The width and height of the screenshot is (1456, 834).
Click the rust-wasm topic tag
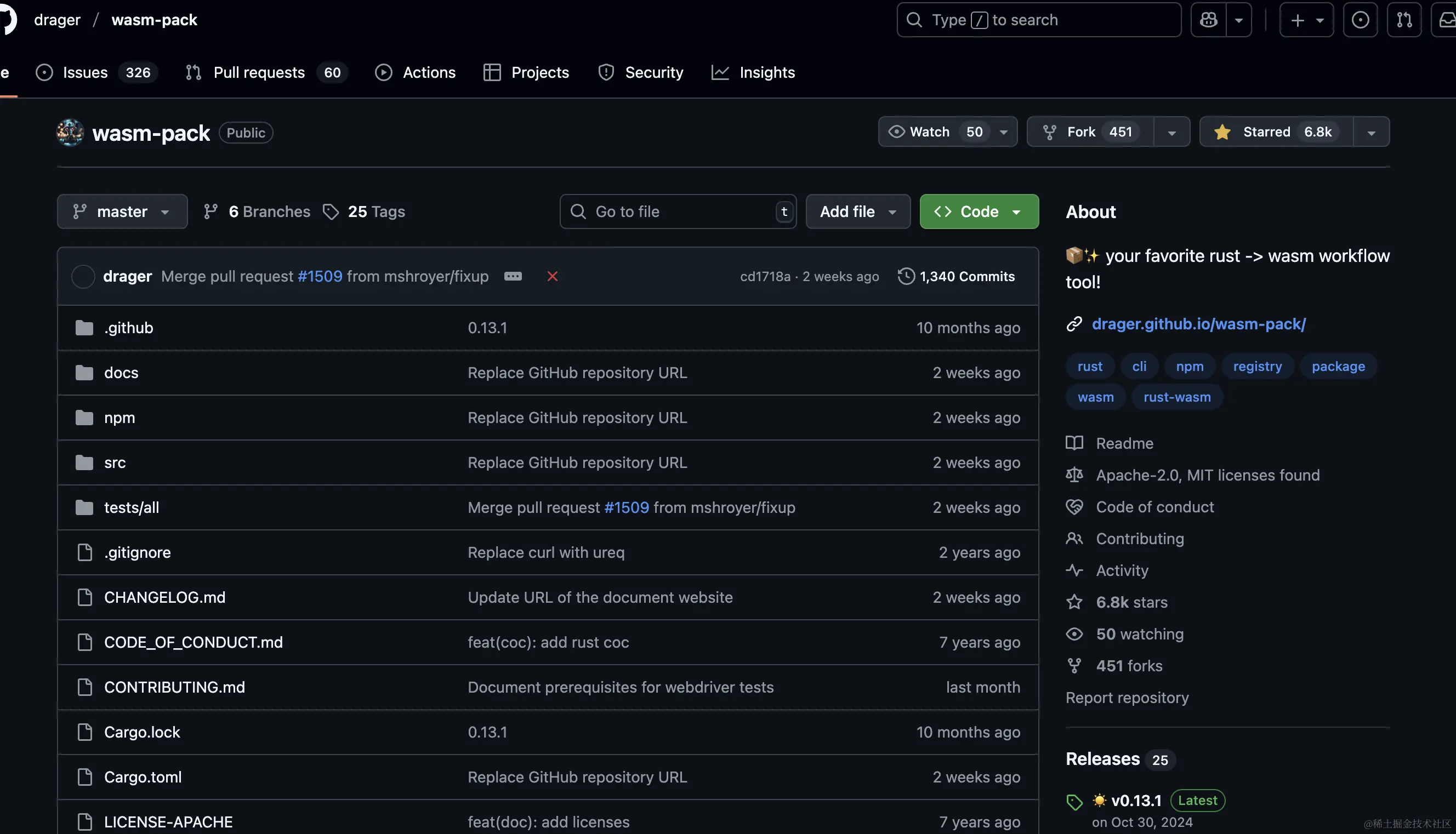point(1177,397)
